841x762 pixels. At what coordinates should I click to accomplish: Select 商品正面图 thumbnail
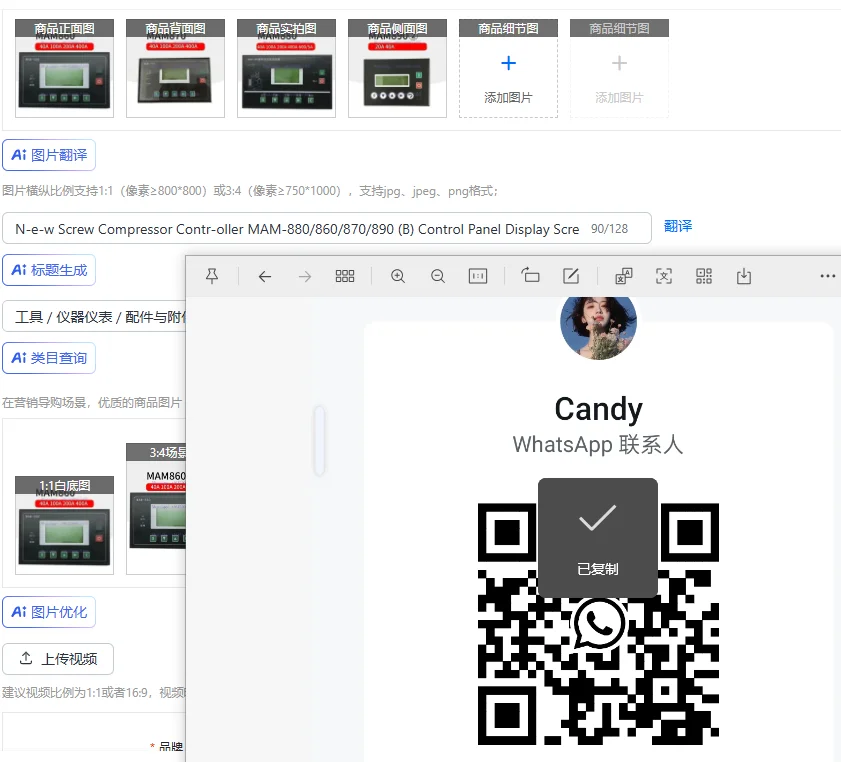pyautogui.click(x=64, y=68)
